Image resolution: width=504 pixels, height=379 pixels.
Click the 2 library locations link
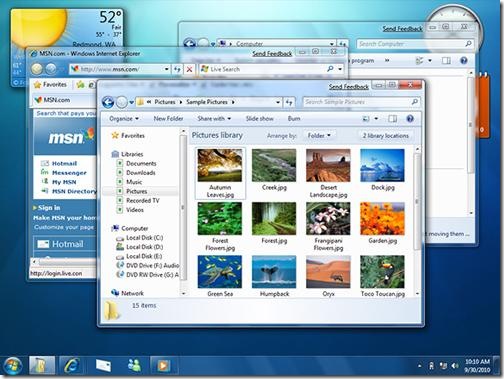pos(386,136)
